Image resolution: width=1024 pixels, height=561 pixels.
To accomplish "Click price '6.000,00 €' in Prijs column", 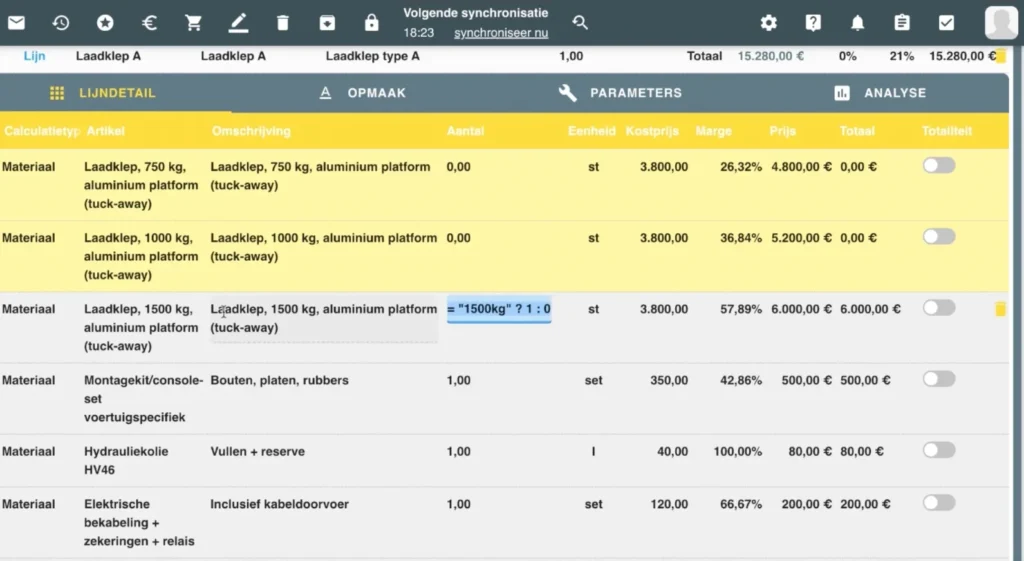I will 801,310.
